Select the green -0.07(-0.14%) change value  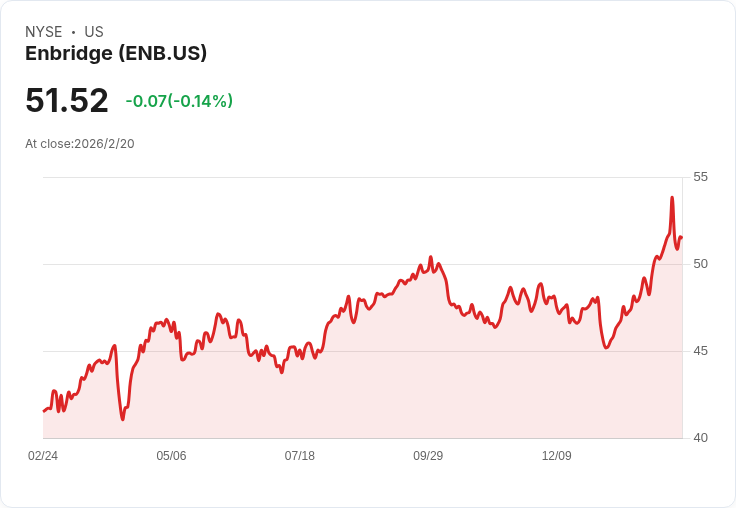[x=179, y=101]
